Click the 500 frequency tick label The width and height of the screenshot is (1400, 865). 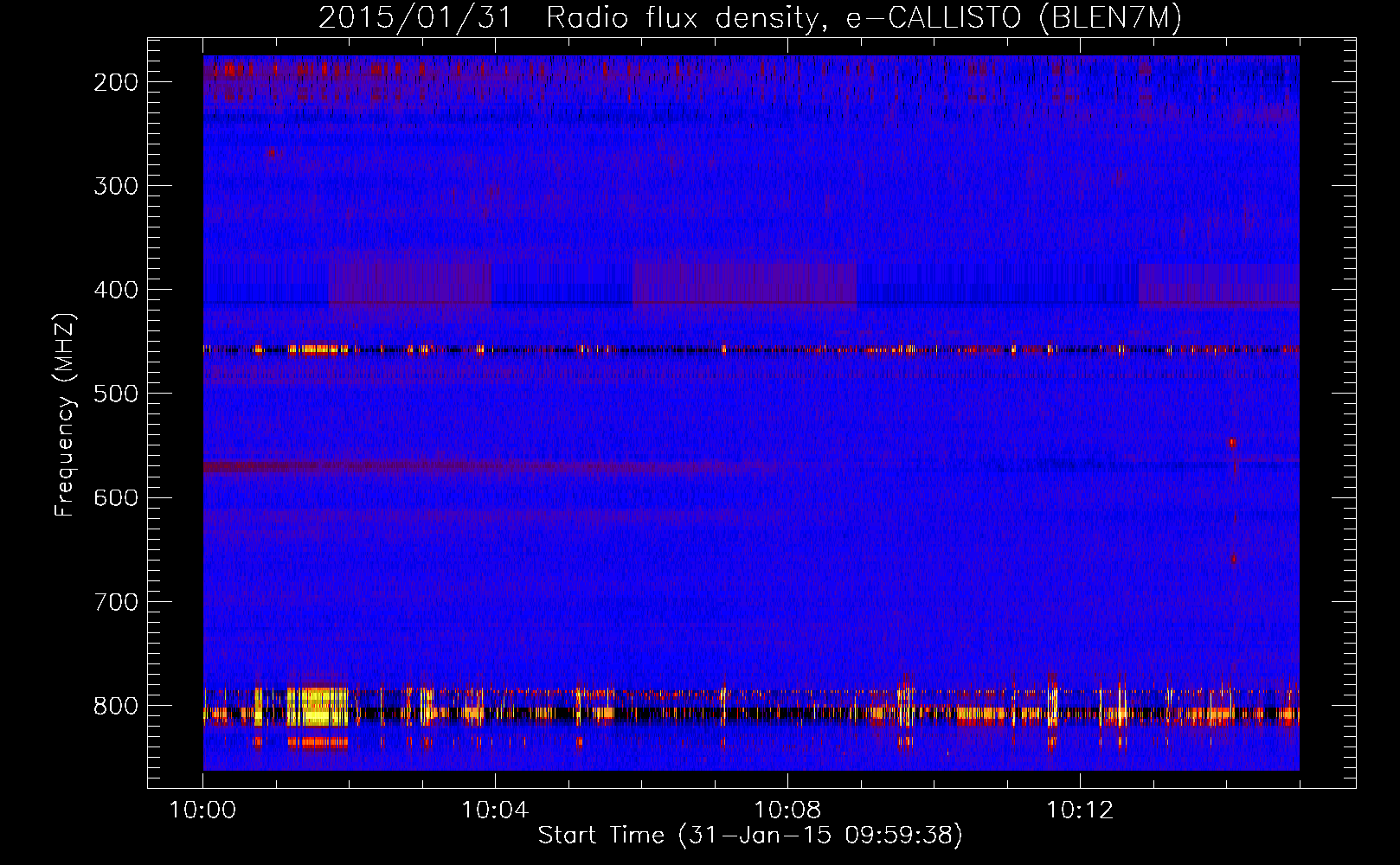[116, 394]
